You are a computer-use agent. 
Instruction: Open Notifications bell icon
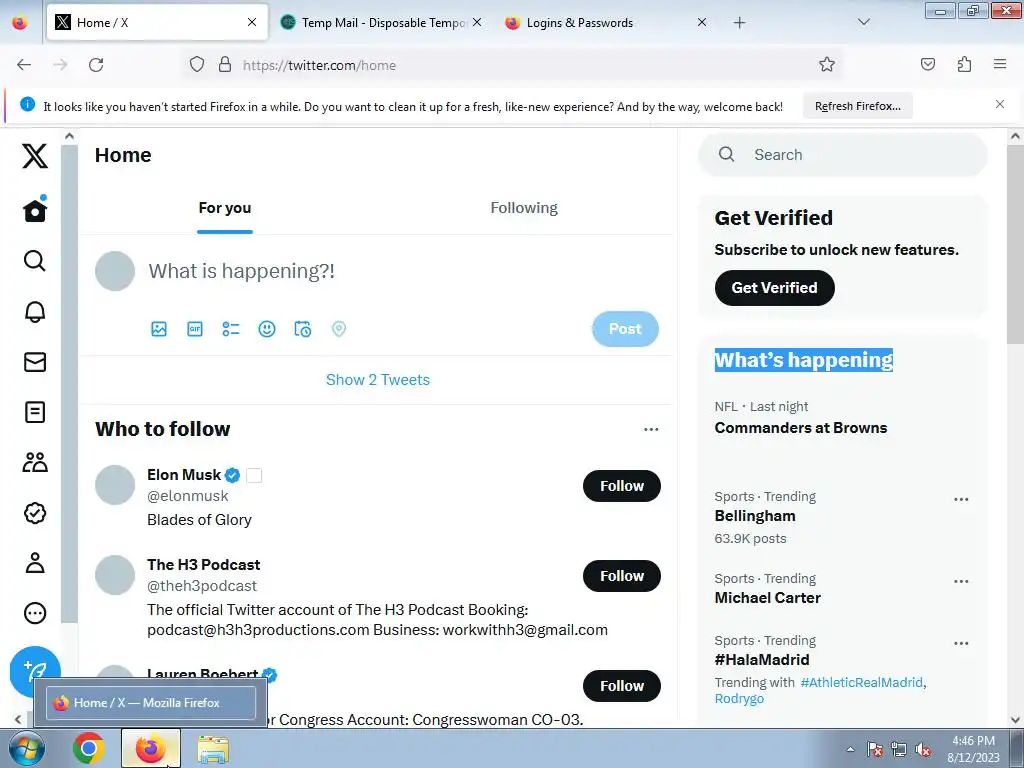35,312
